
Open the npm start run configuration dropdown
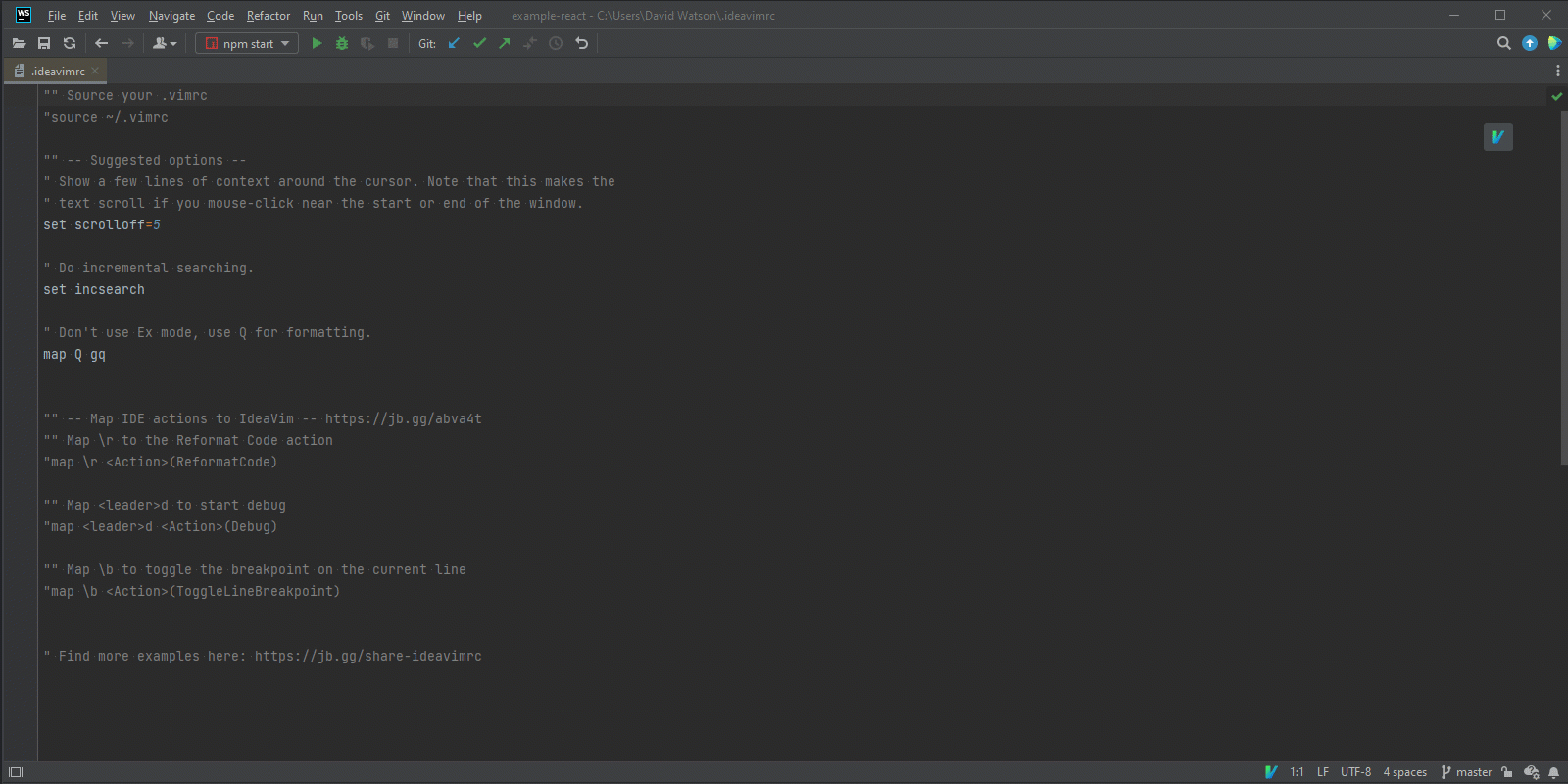tap(247, 43)
